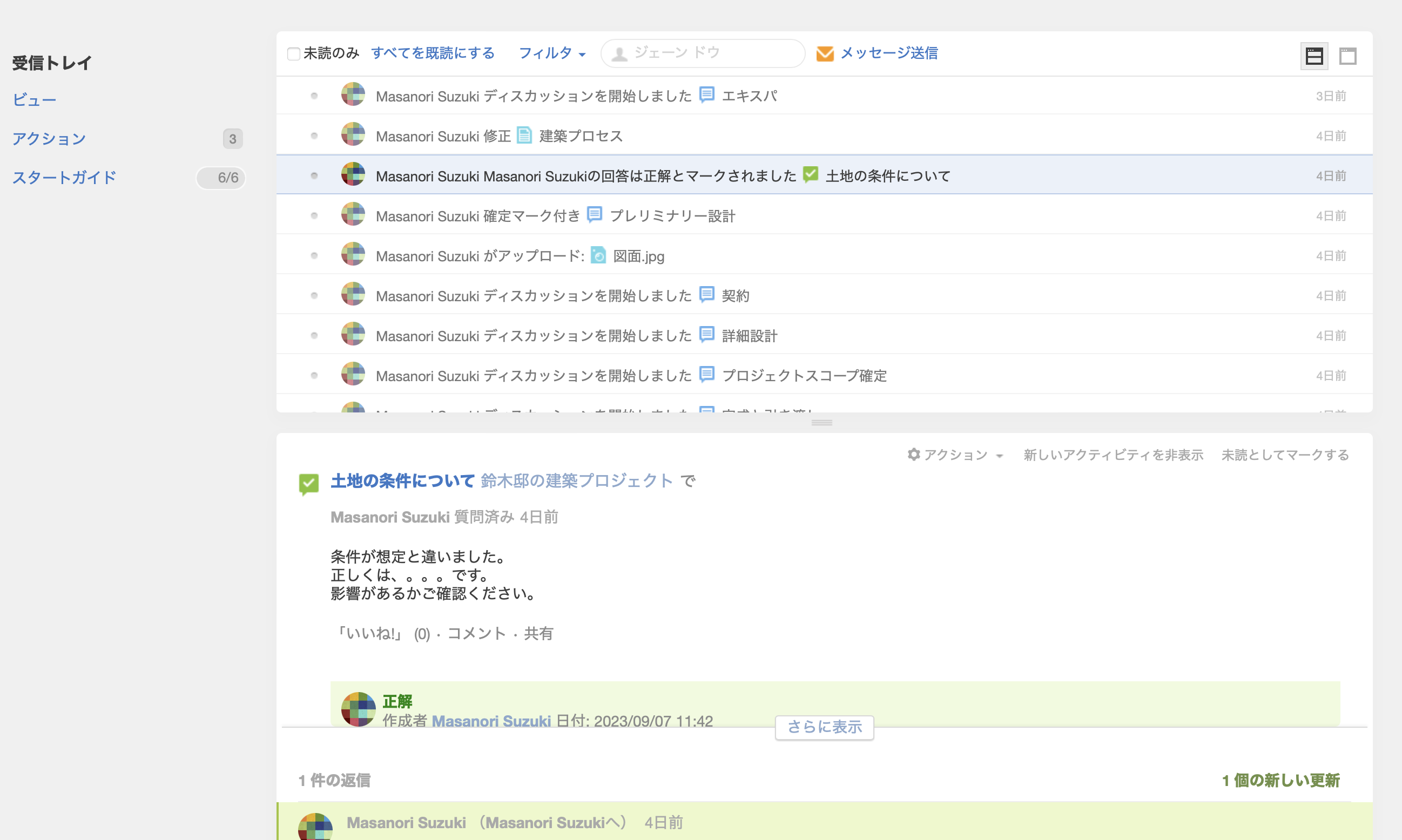Image resolution: width=1402 pixels, height=840 pixels.
Task: Enable the 未読のみ checkbox
Action: (x=293, y=54)
